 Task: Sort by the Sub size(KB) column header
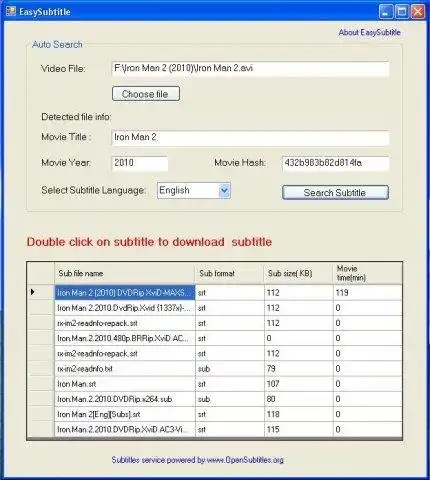pyautogui.click(x=298, y=273)
